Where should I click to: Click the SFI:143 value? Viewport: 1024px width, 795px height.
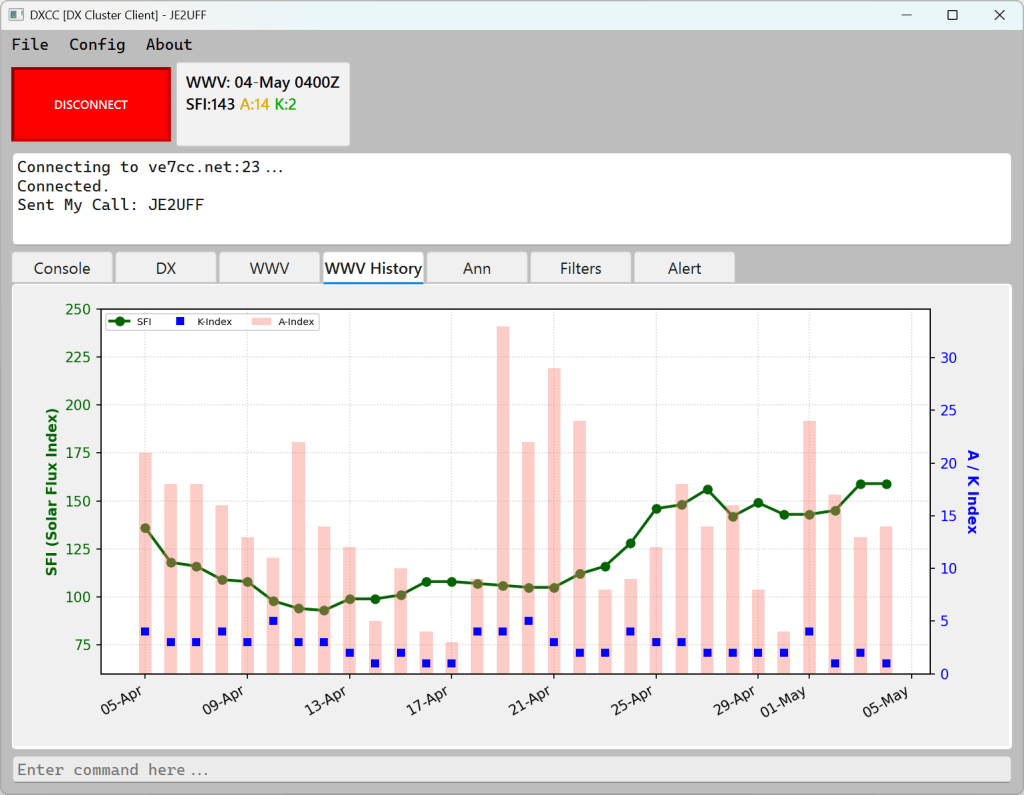click(210, 105)
